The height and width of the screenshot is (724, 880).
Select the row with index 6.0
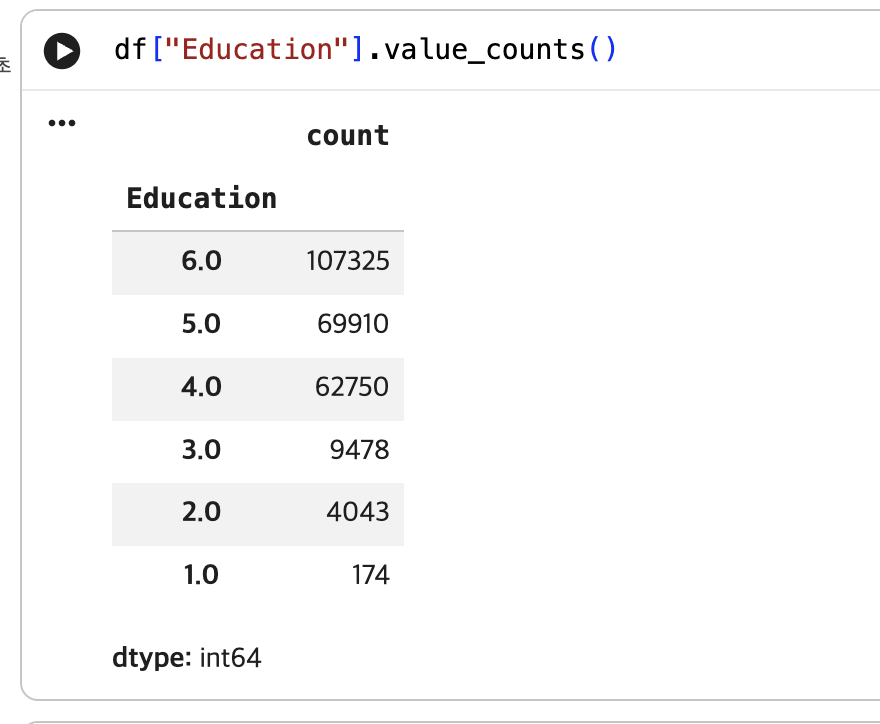258,263
